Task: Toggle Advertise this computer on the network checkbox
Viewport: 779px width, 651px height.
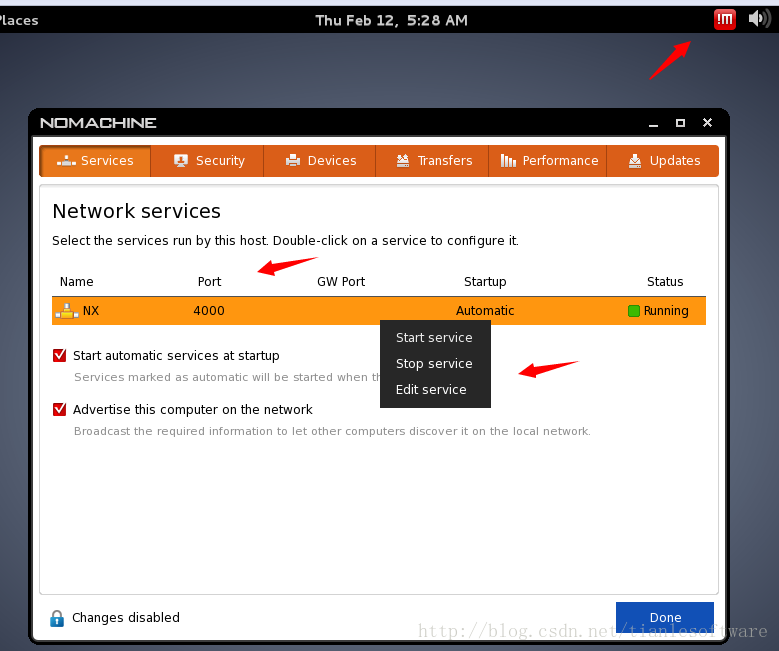Action: (60, 409)
